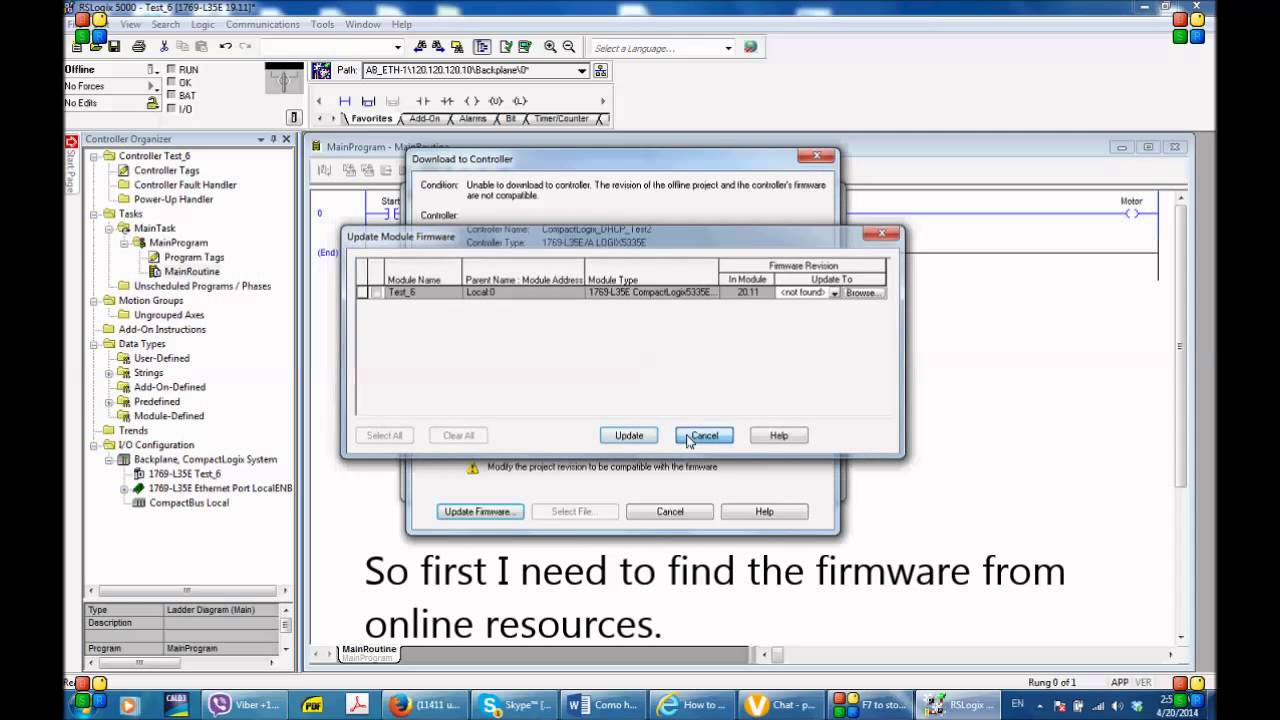Open RSWho network browse icon next to Path
The width and height of the screenshot is (1280, 720).
point(600,71)
